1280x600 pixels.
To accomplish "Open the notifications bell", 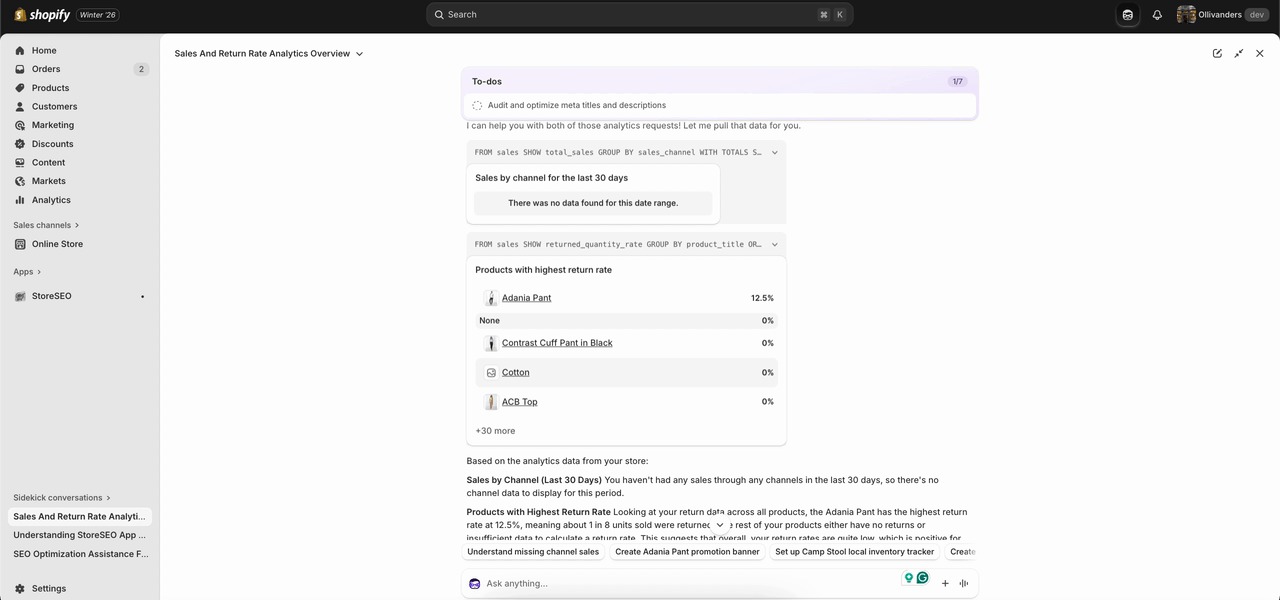I will click(x=1157, y=15).
